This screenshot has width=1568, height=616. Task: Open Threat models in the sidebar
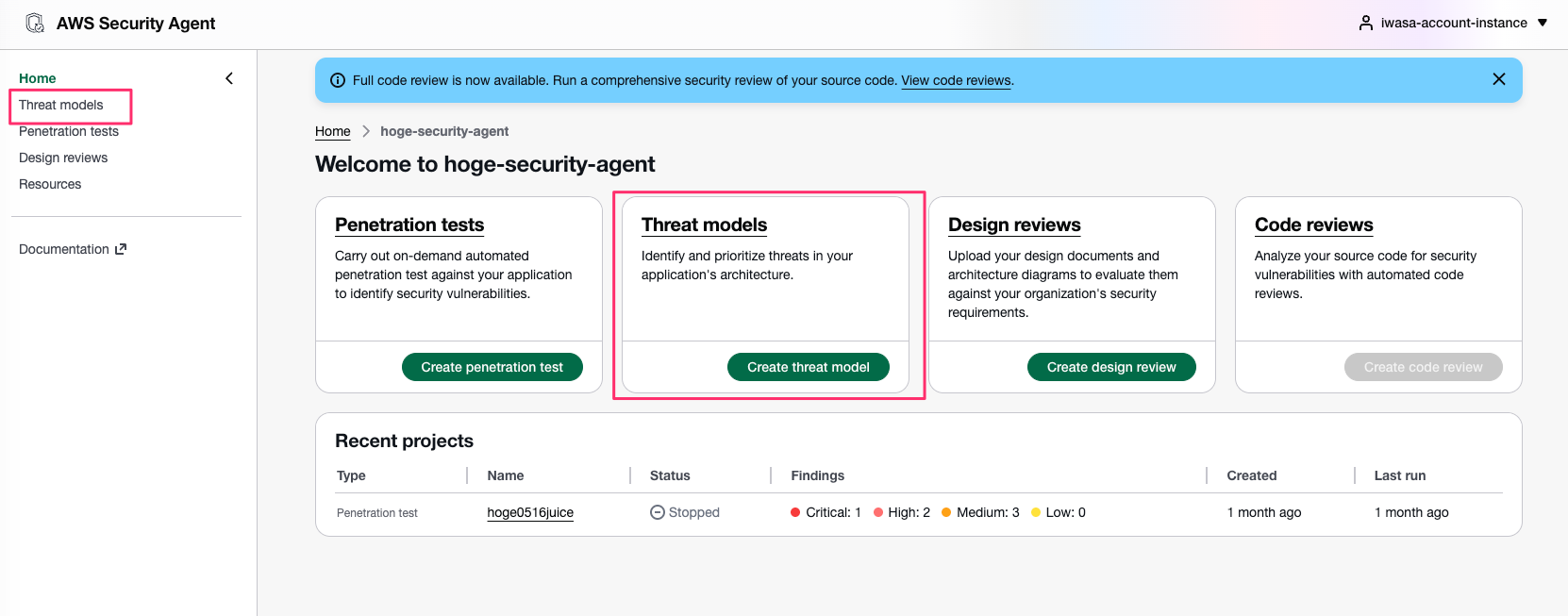tap(61, 105)
